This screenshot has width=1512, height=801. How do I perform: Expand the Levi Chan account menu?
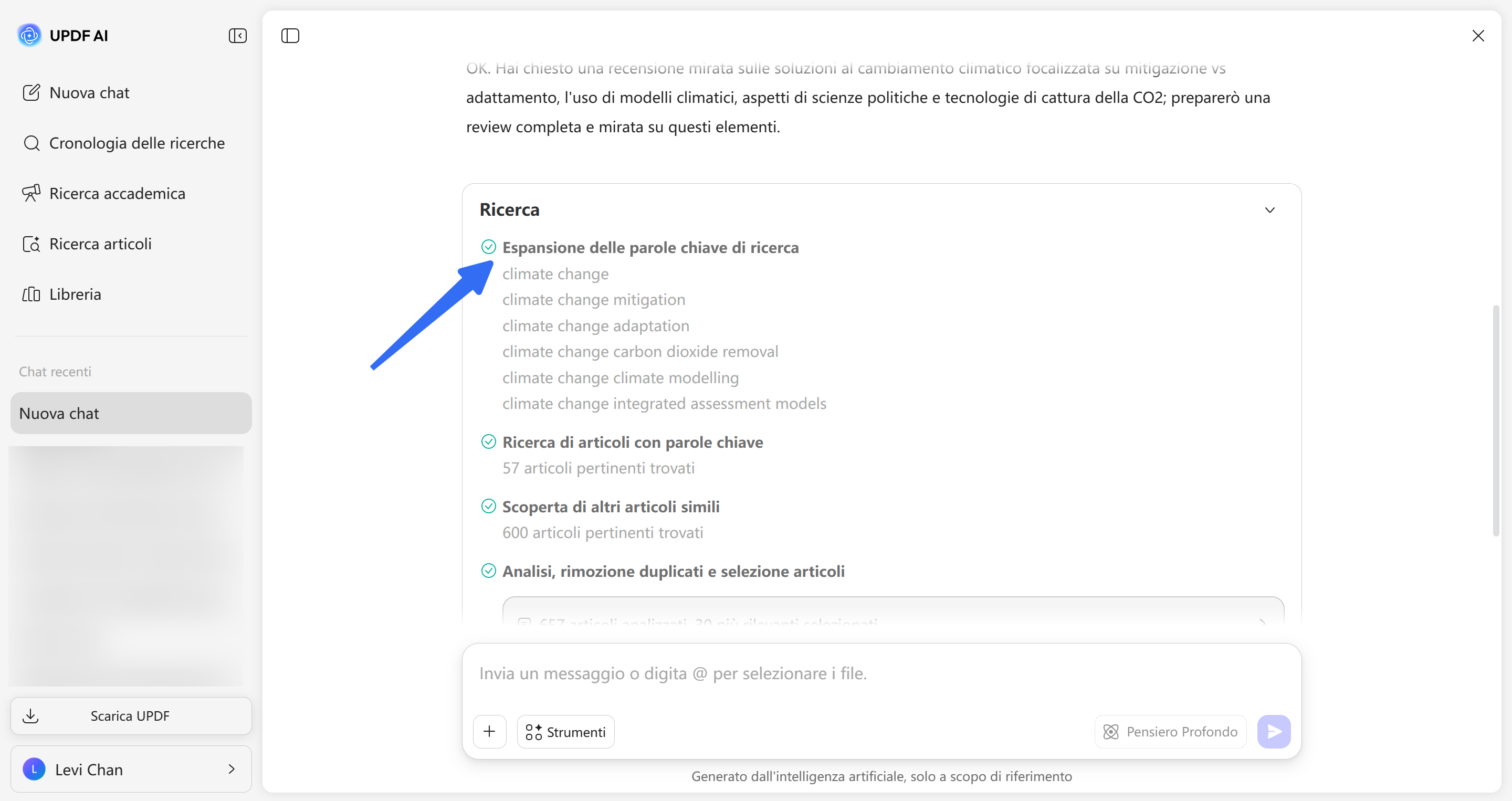click(131, 769)
